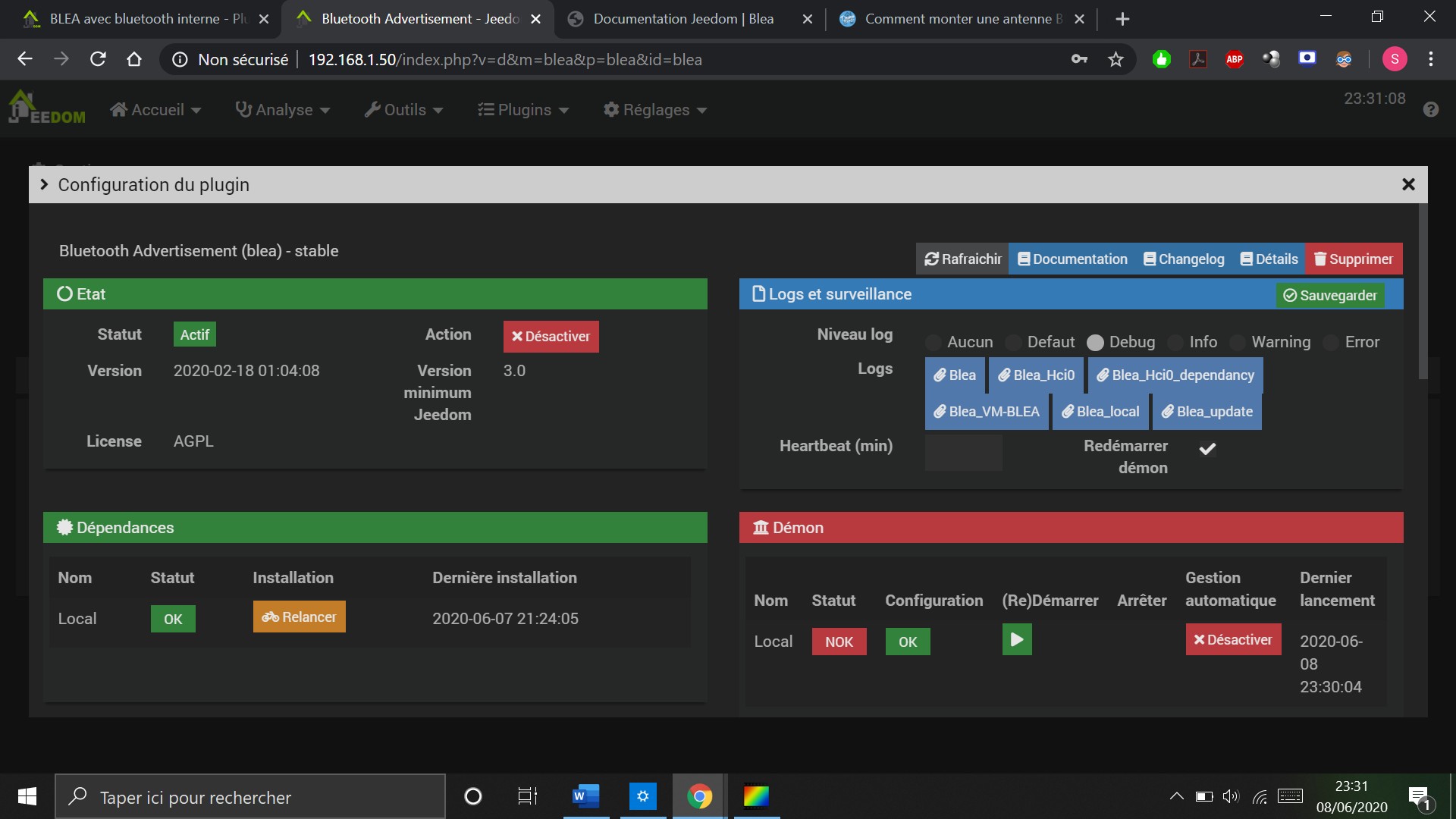Open Task View in taskbar
Screen dimensions: 1456x819
coord(527,796)
